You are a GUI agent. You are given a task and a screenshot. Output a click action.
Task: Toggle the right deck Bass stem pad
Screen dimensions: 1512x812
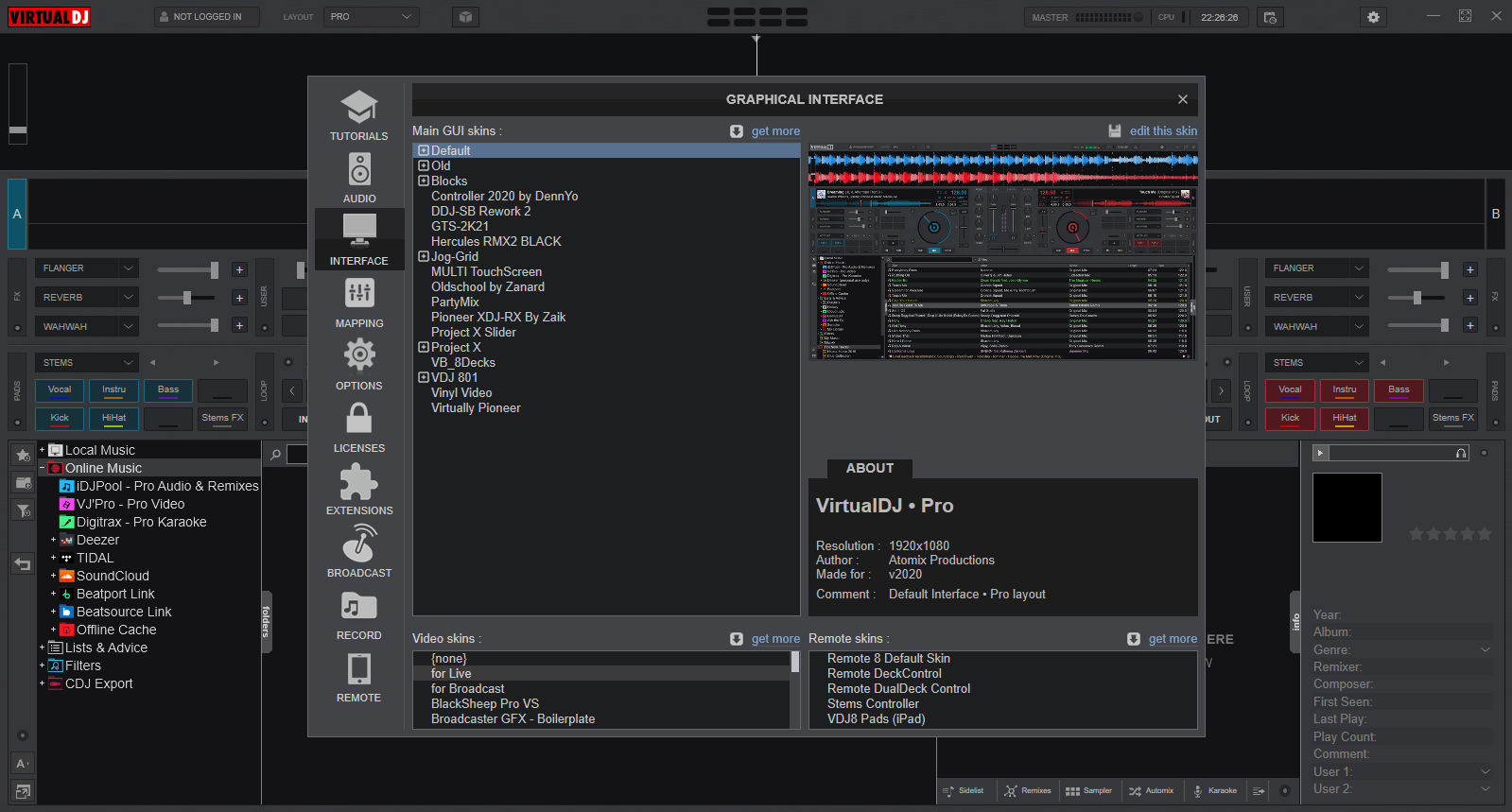pos(1399,390)
